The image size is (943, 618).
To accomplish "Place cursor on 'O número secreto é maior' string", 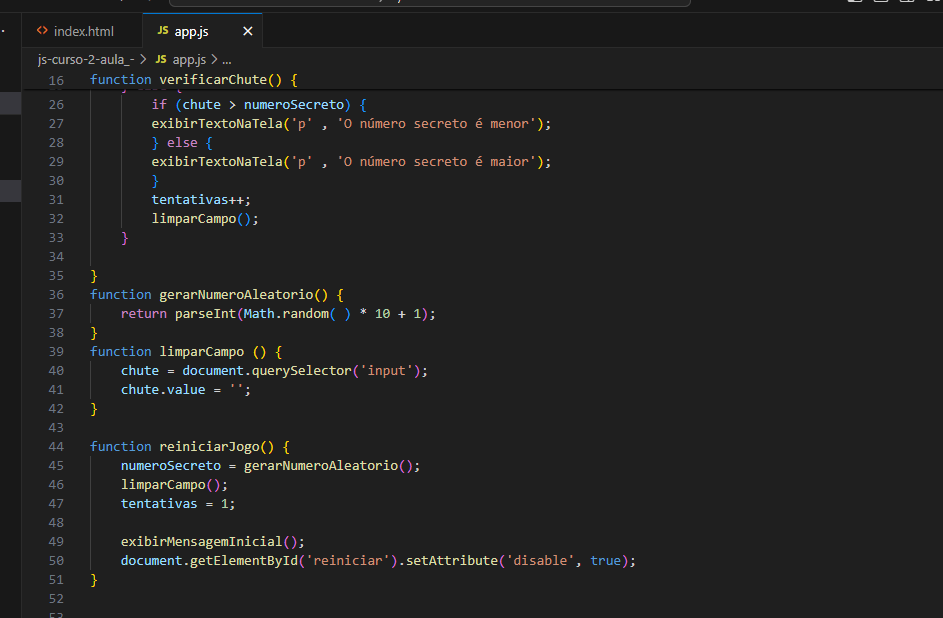I will point(436,162).
